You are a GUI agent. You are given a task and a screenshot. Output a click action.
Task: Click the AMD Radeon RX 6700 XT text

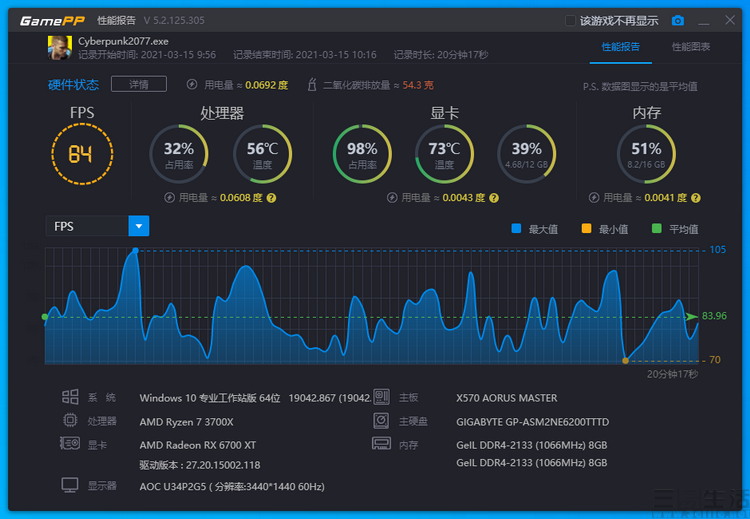[198, 445]
